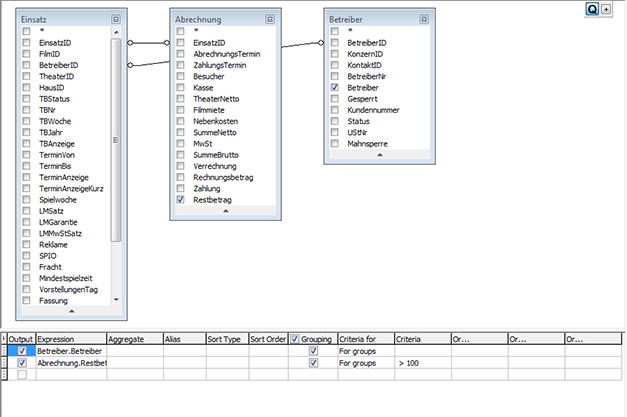Collapse Betreiber table using bottom arrow
627x417 pixels.
click(x=378, y=155)
